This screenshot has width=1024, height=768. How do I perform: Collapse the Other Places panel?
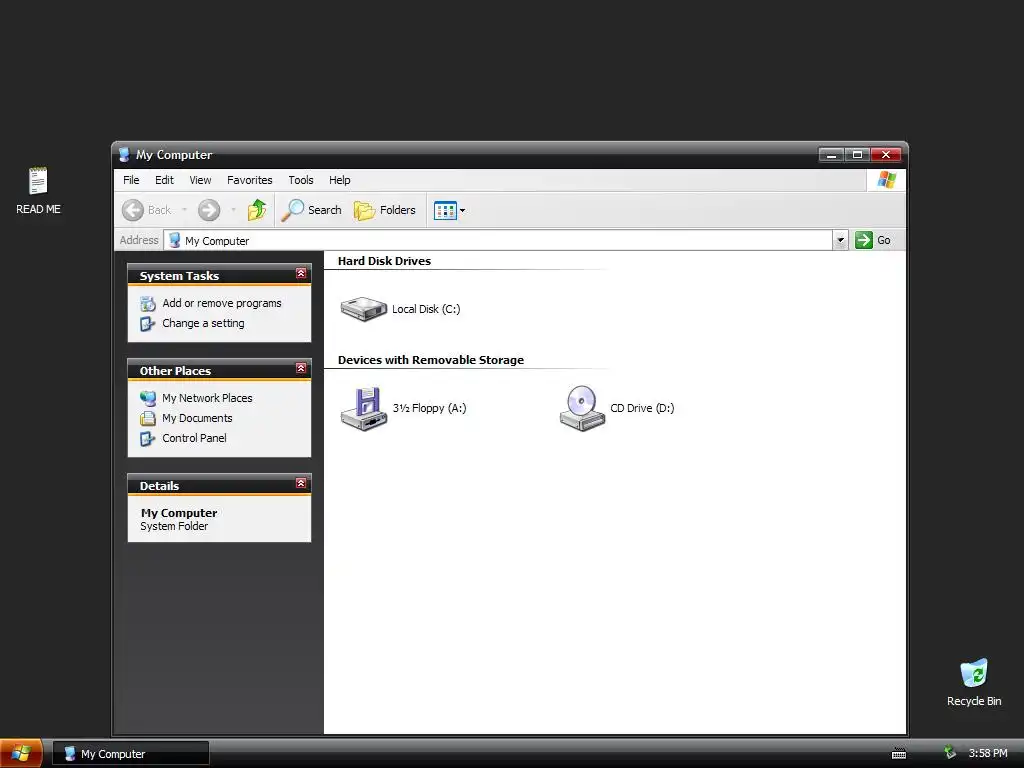pos(301,368)
